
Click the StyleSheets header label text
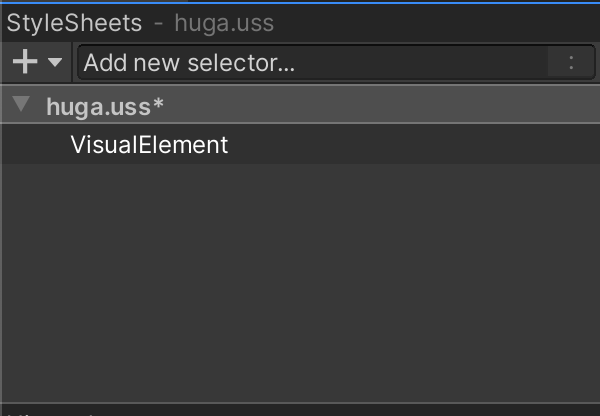tap(75, 22)
